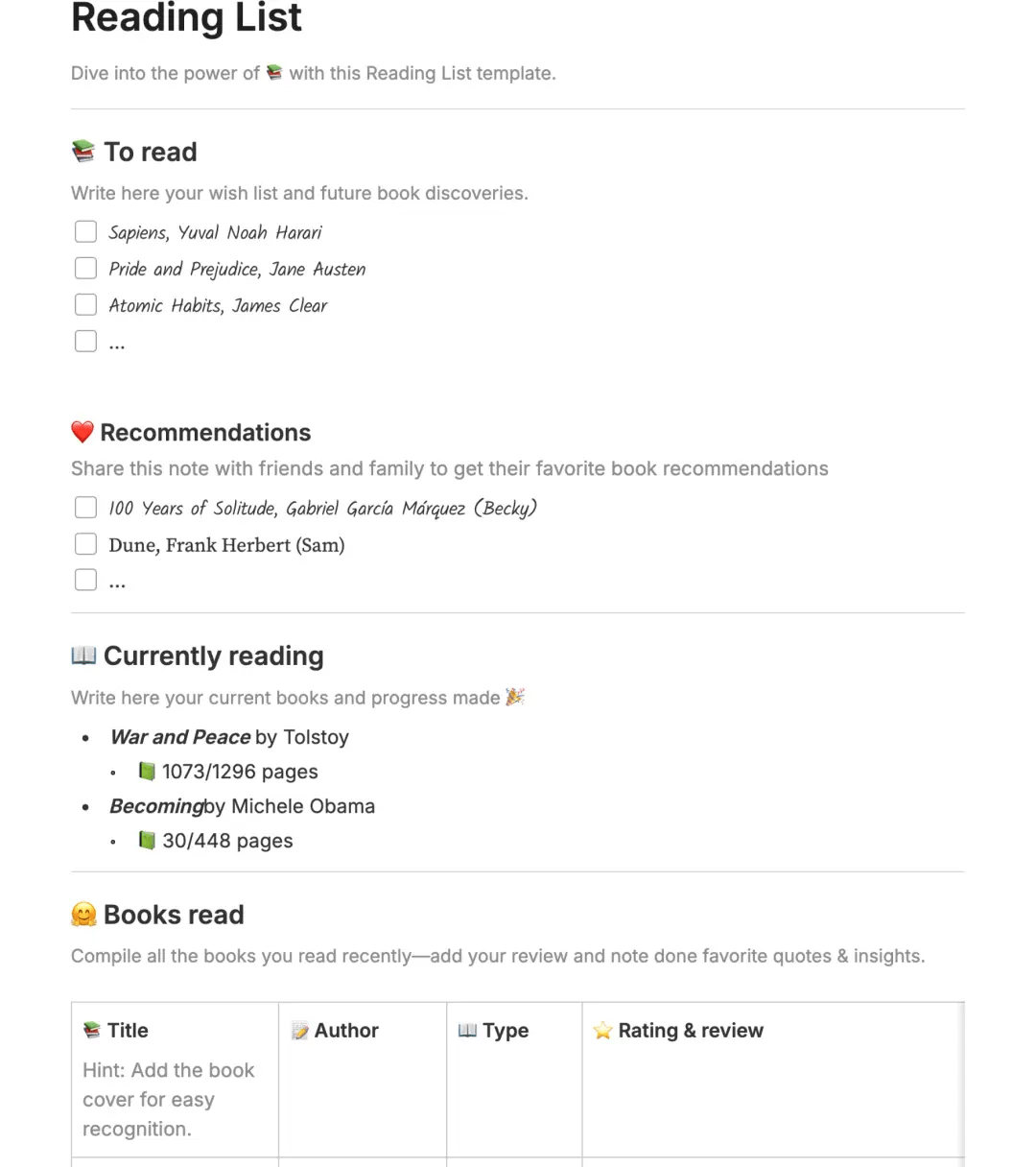Check the Sapiens checkbox
This screenshot has width=1036, height=1167.
tap(85, 231)
